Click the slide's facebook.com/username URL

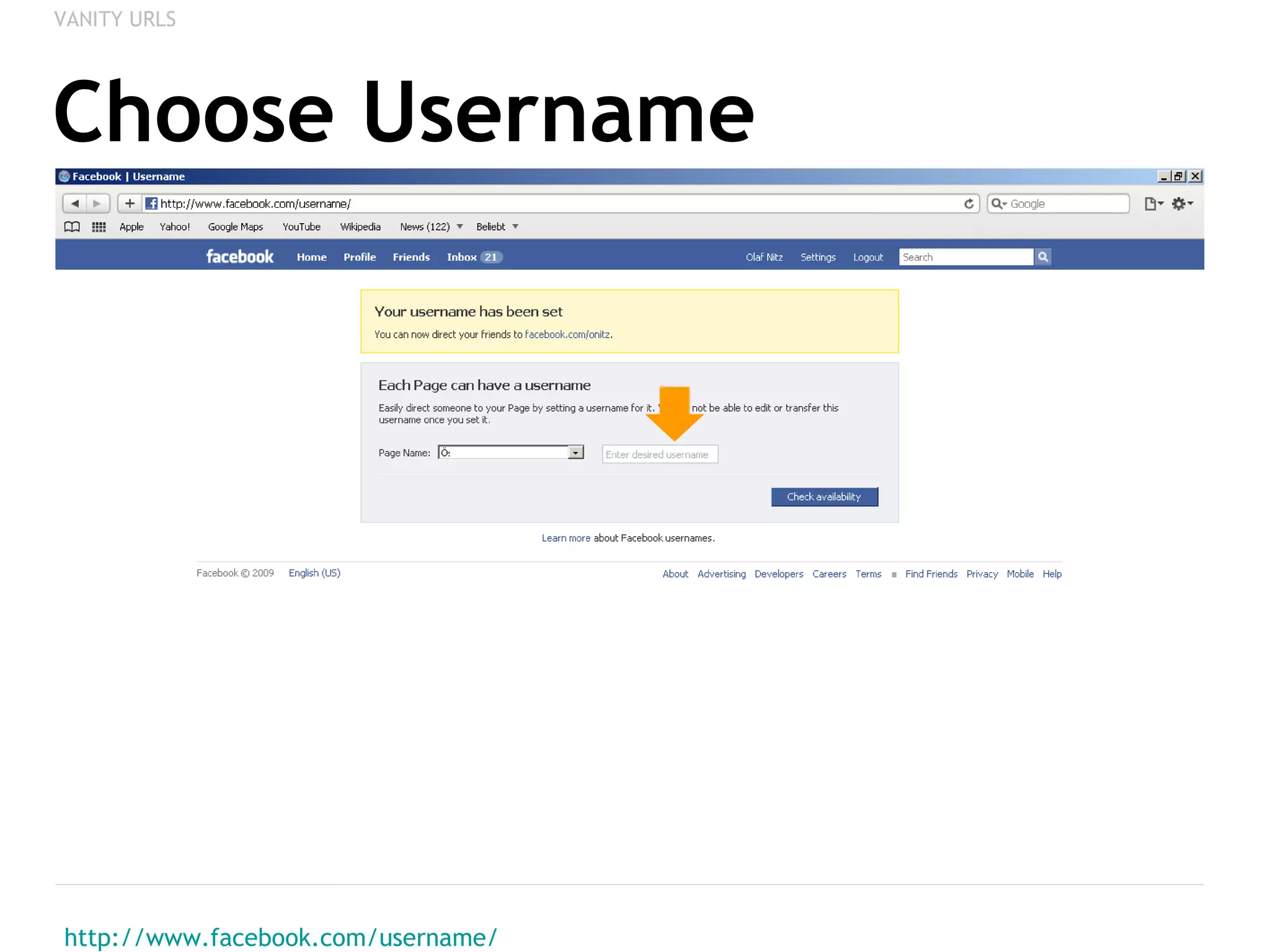point(280,937)
